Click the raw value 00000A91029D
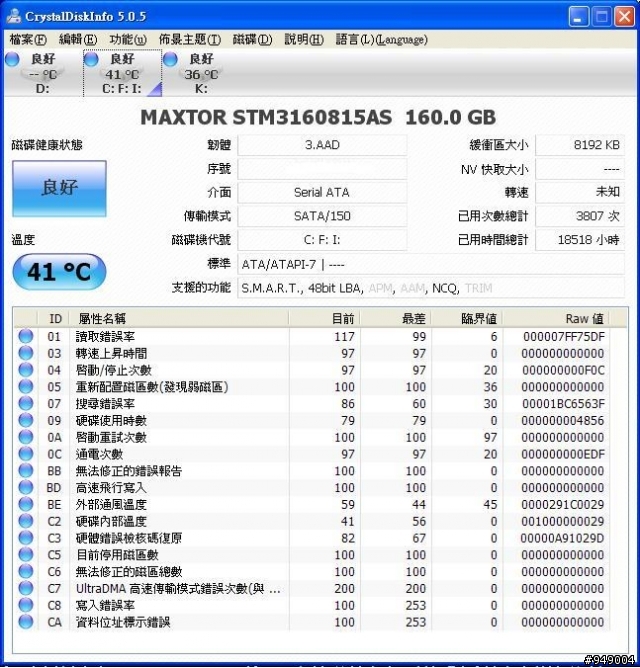640x668 pixels. tap(562, 538)
